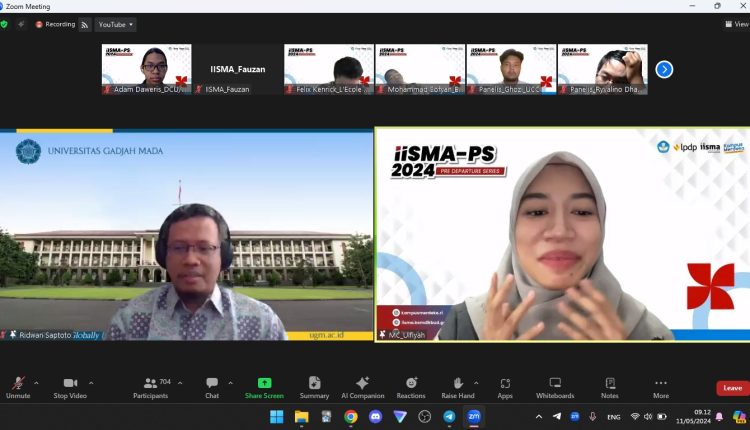Select Adam Daweris video thumbnail

(x=146, y=69)
